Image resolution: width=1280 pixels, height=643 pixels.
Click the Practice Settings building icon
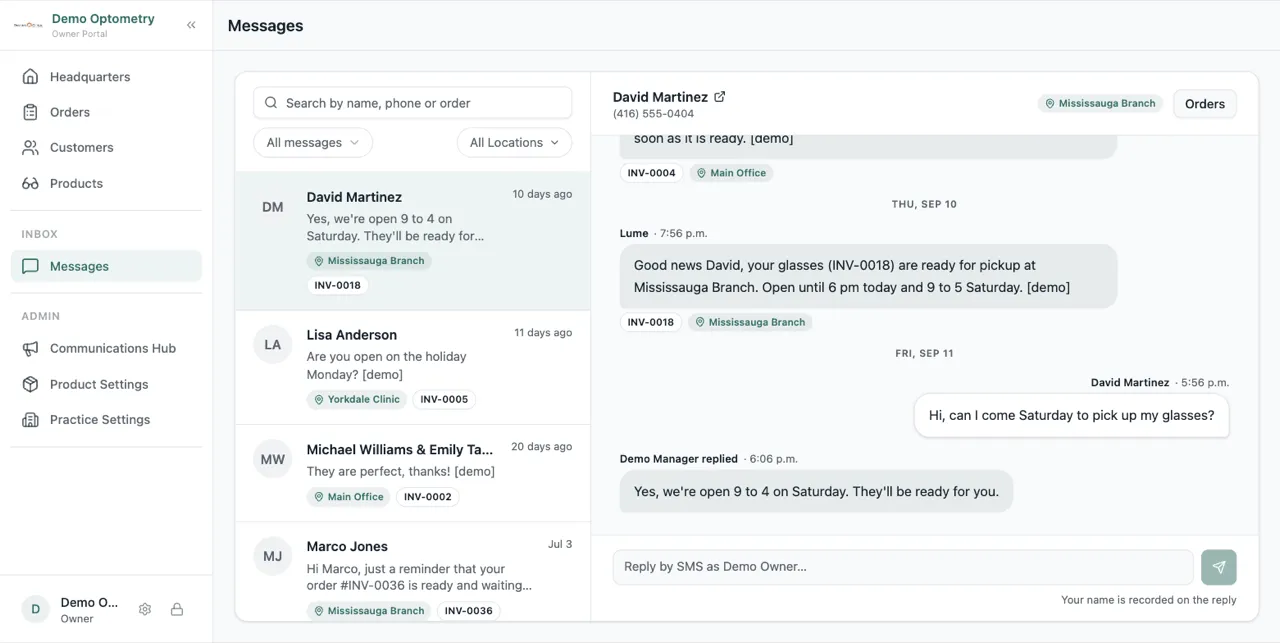30,419
